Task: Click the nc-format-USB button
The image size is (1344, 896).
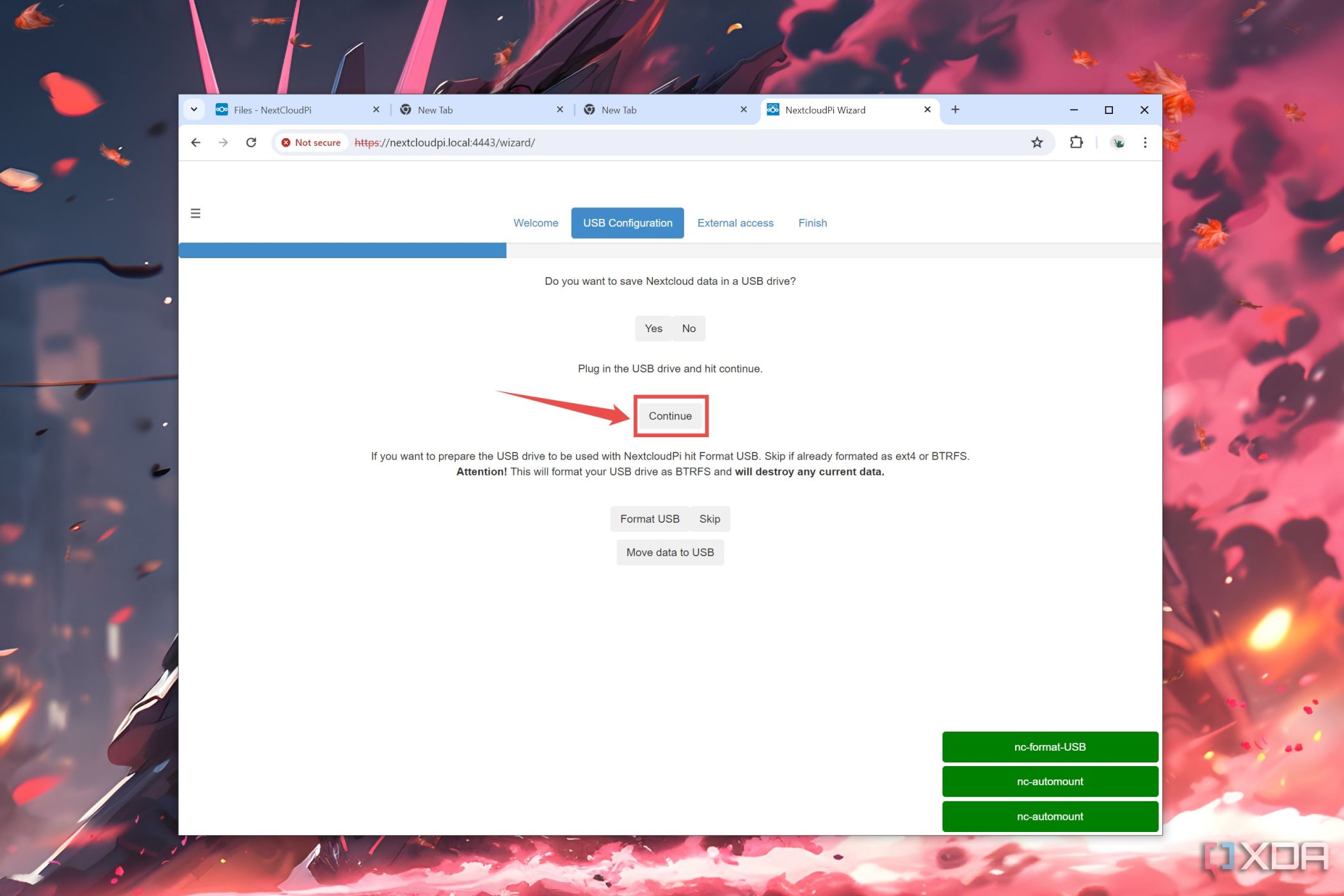Action: click(x=1050, y=746)
